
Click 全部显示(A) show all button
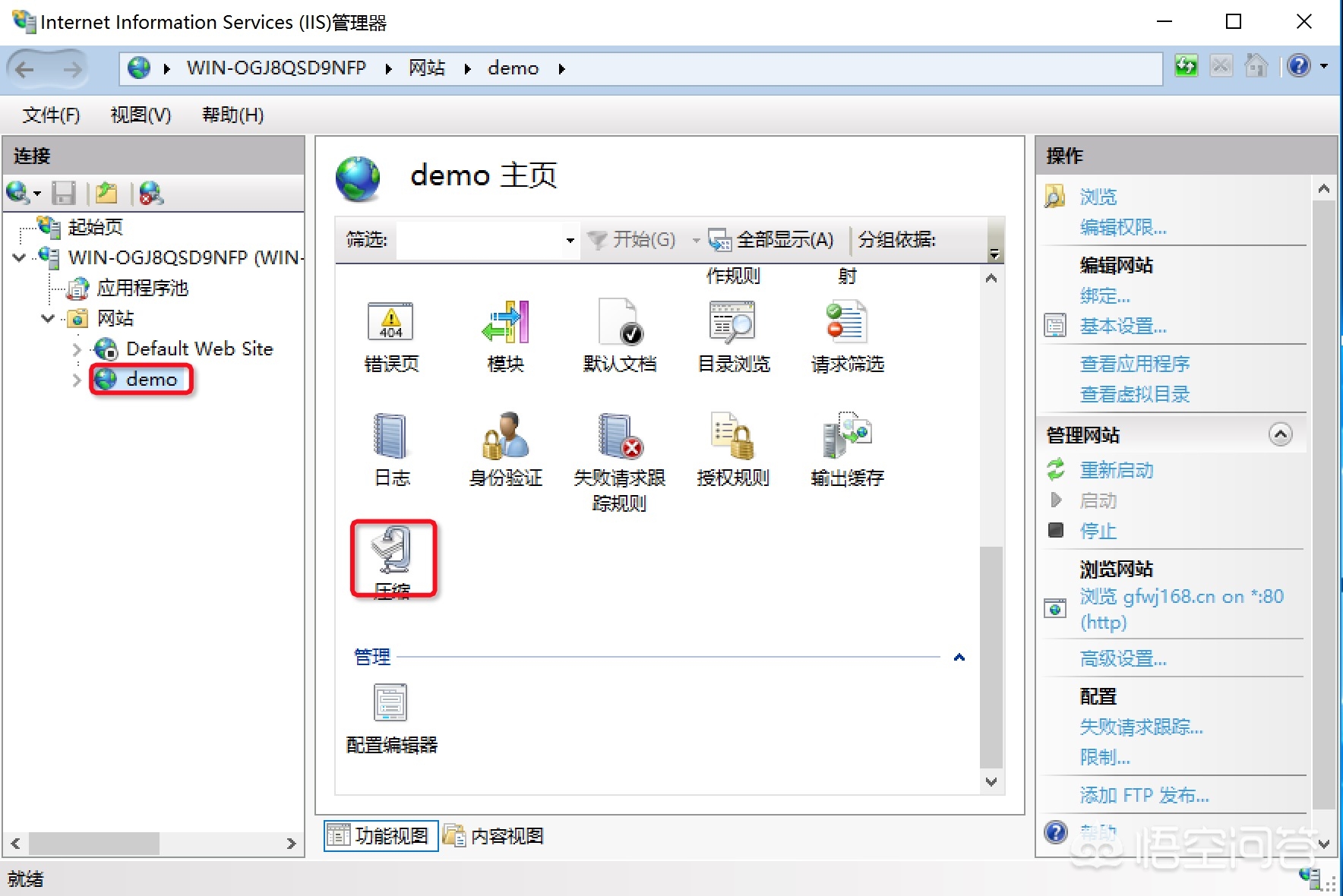771,241
